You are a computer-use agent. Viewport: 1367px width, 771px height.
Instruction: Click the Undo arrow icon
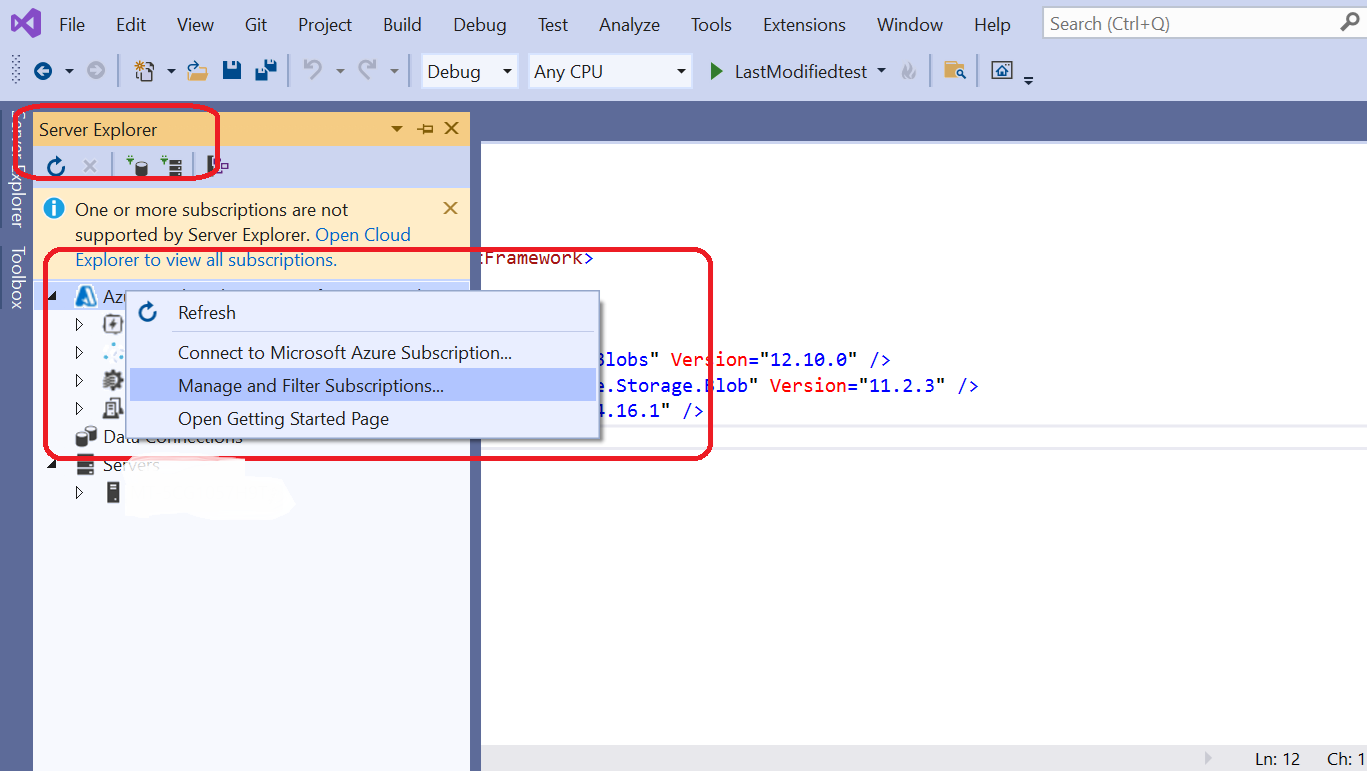tap(312, 70)
